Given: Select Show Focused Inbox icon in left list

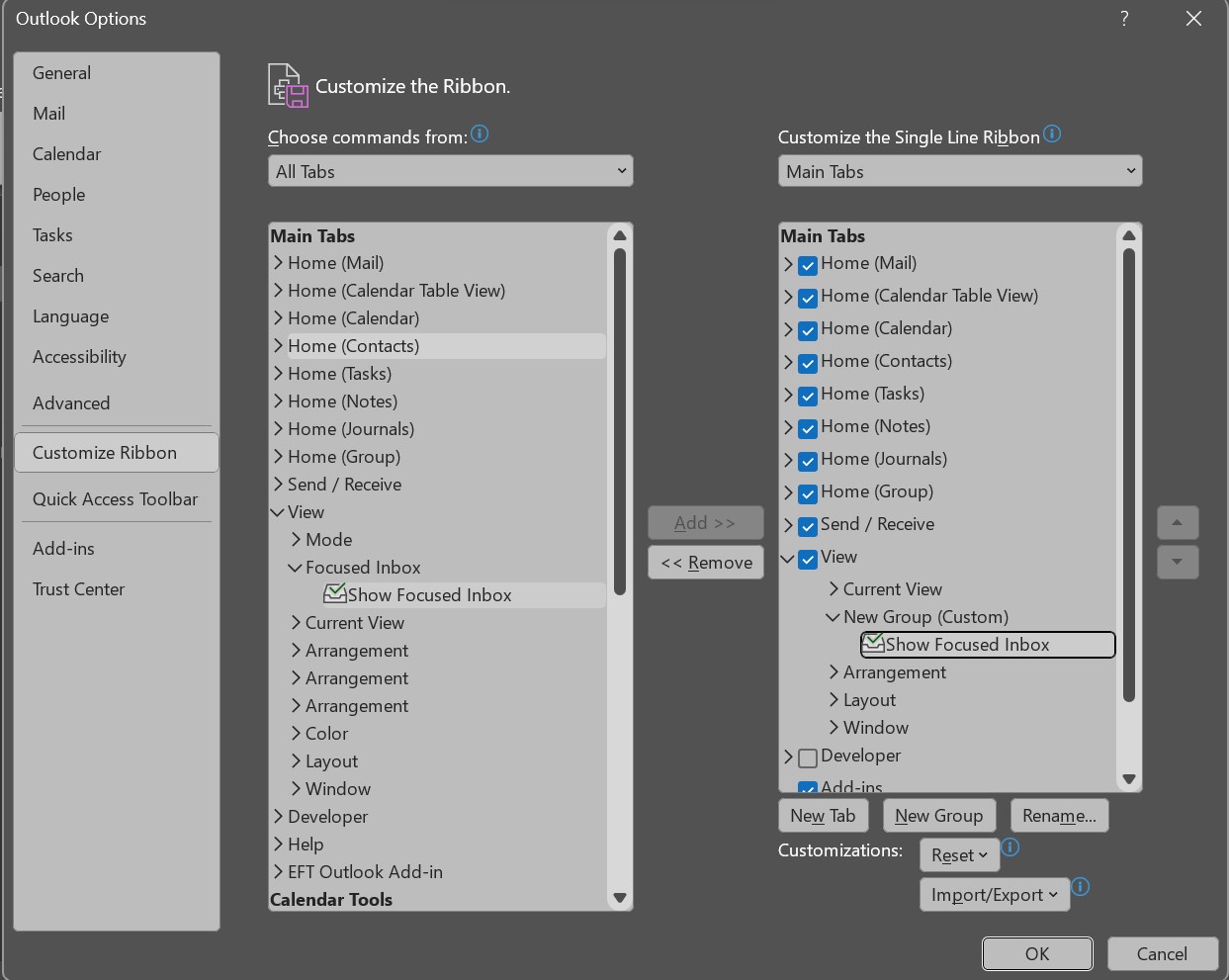Looking at the screenshot, I should (x=335, y=594).
